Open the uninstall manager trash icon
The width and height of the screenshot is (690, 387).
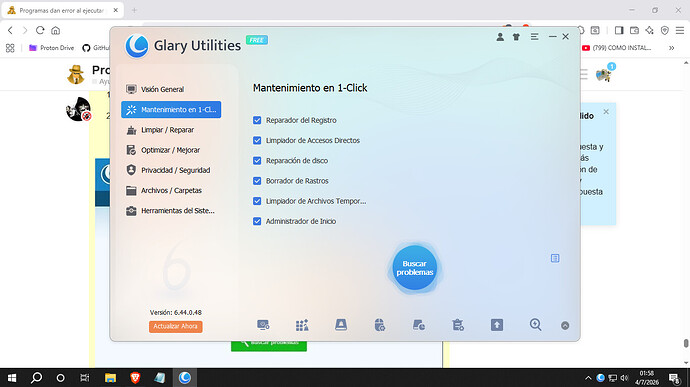[458, 325]
